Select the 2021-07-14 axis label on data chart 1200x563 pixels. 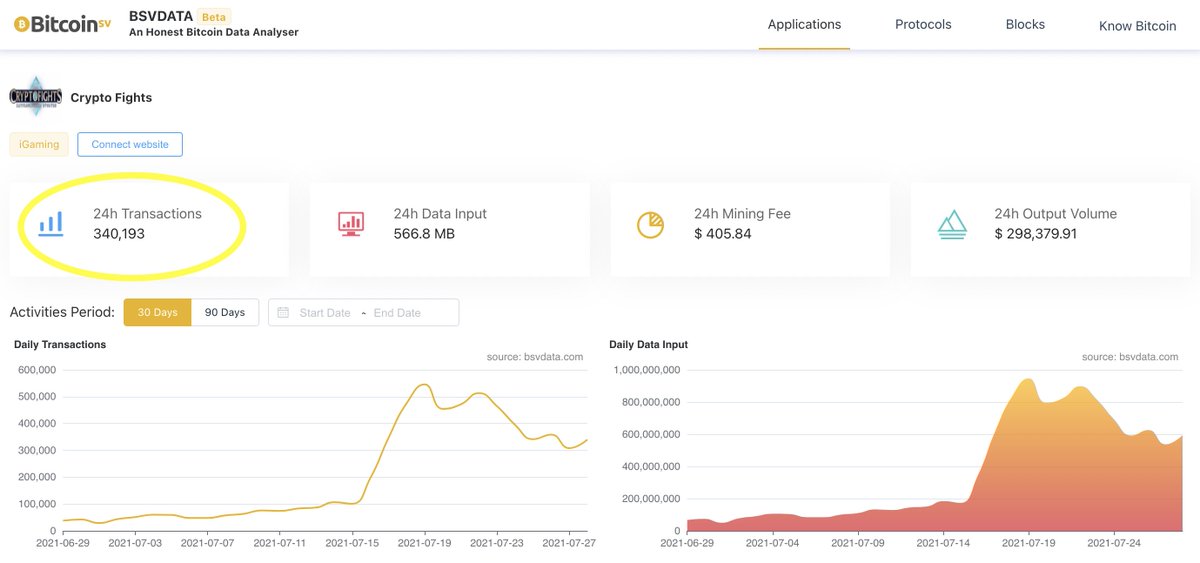(x=944, y=543)
